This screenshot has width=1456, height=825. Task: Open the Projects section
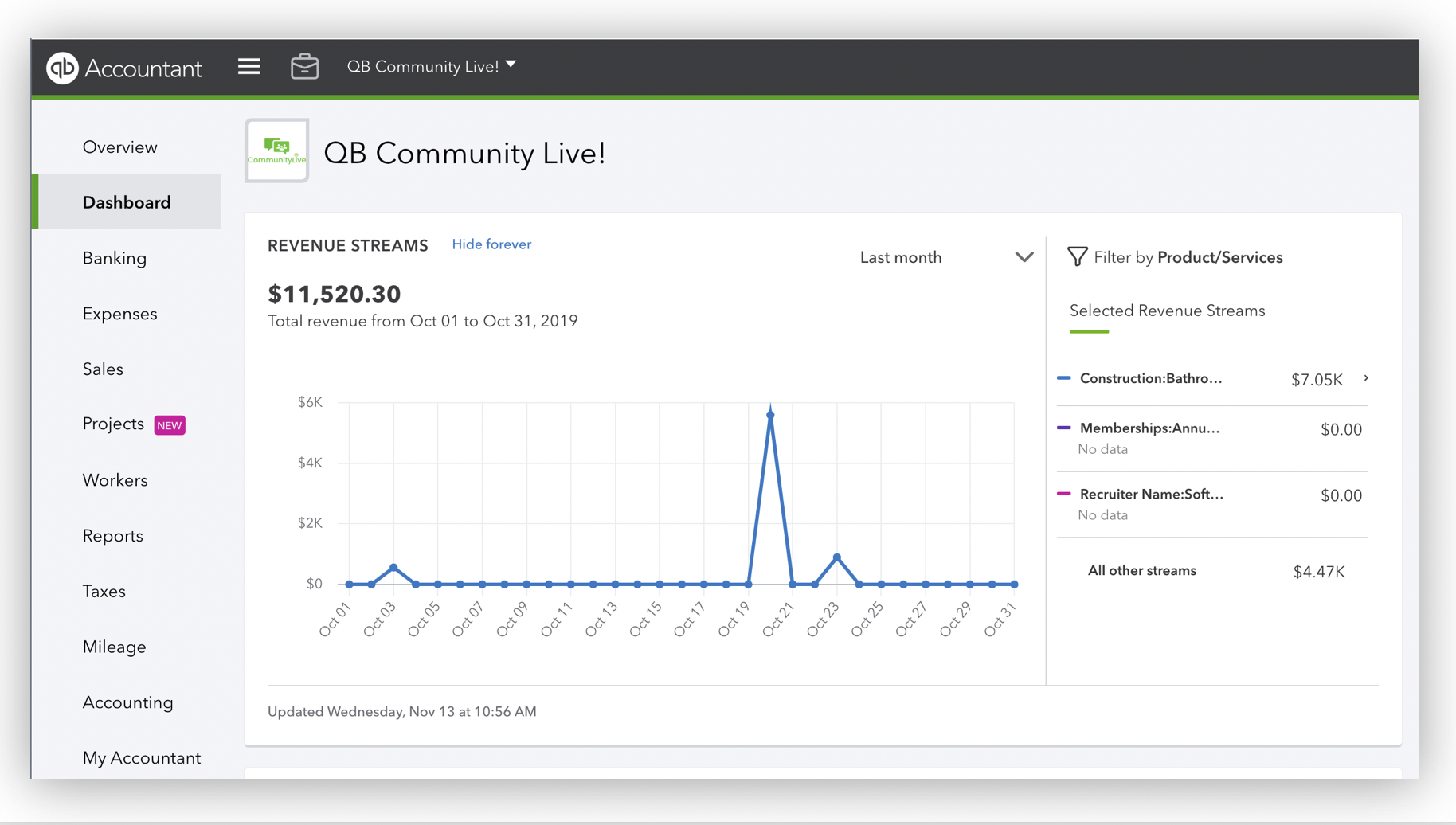113,424
